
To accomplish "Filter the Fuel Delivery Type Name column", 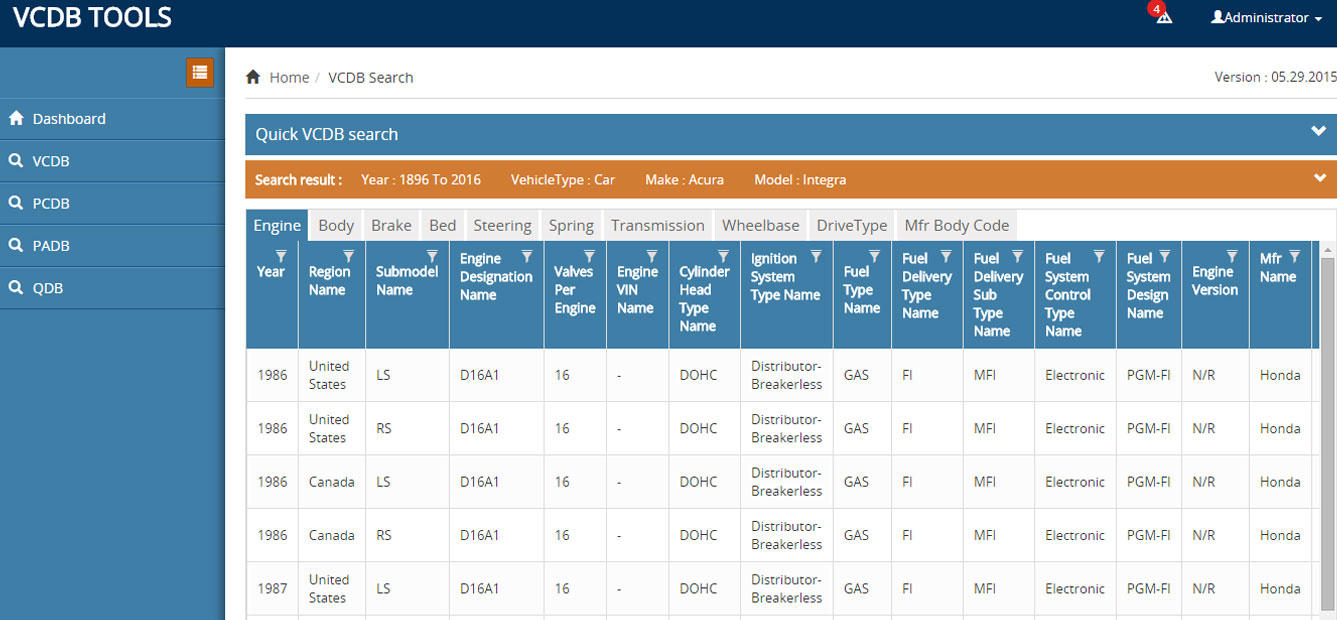I will (946, 256).
